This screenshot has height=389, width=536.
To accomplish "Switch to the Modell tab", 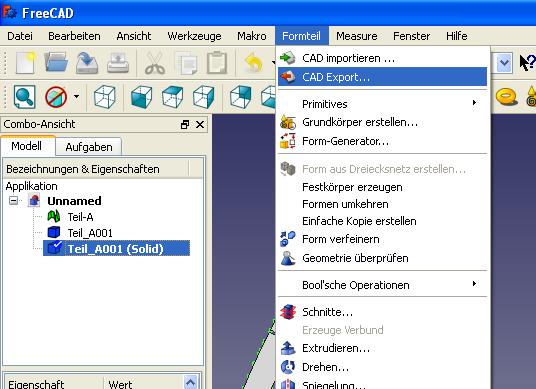I will coord(27,146).
